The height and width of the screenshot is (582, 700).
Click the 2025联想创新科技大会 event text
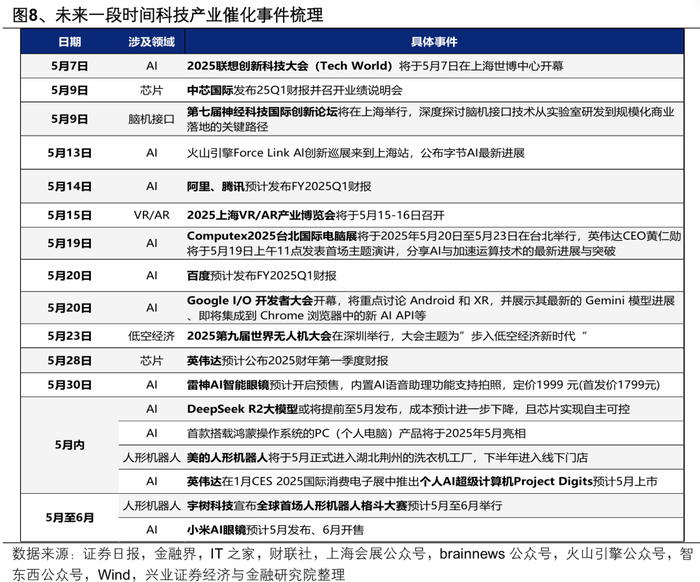click(x=248, y=66)
